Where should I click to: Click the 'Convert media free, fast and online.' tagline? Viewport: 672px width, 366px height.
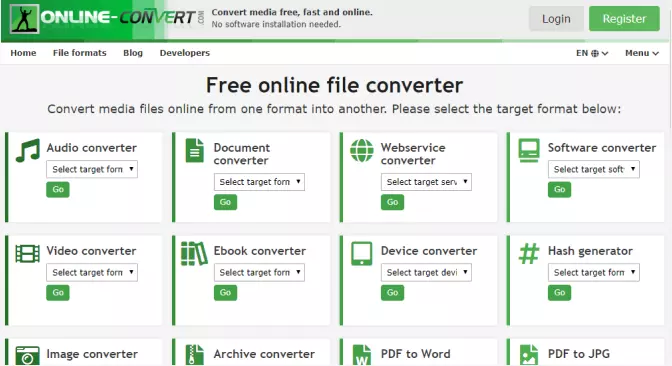tap(292, 12)
